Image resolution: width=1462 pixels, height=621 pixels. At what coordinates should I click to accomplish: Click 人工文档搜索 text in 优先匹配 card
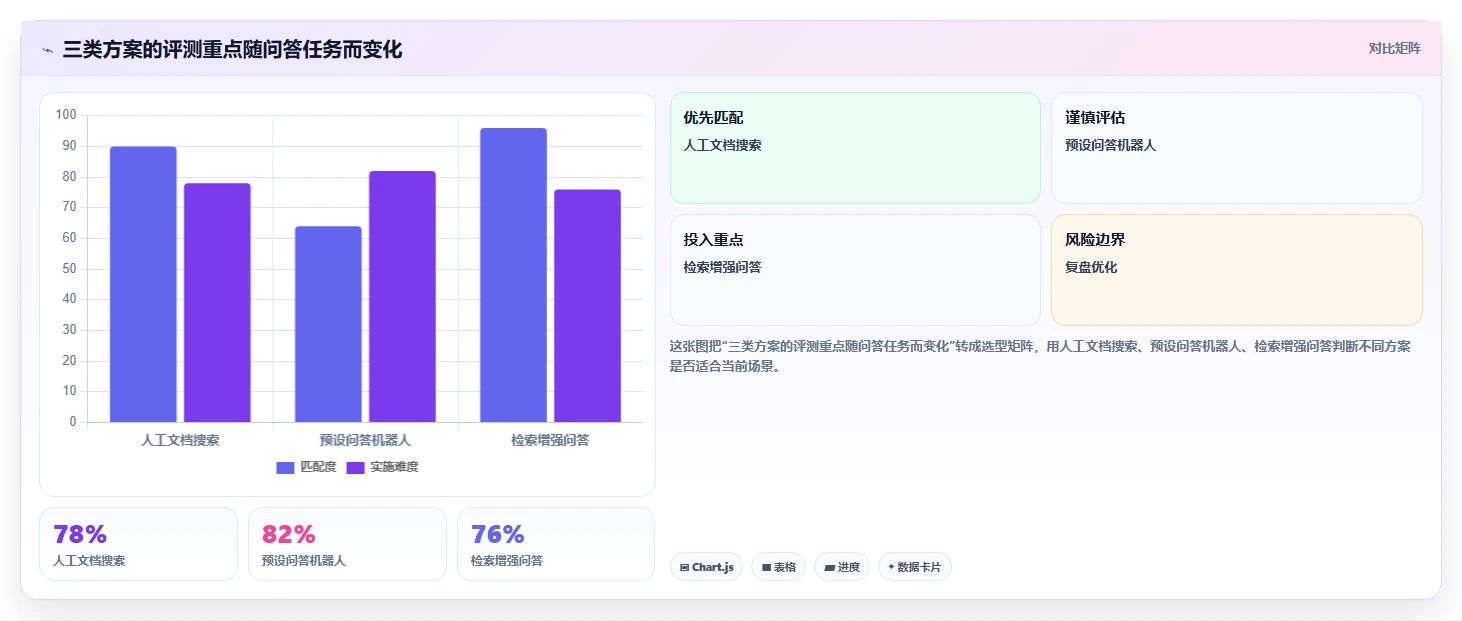pyautogui.click(x=722, y=145)
